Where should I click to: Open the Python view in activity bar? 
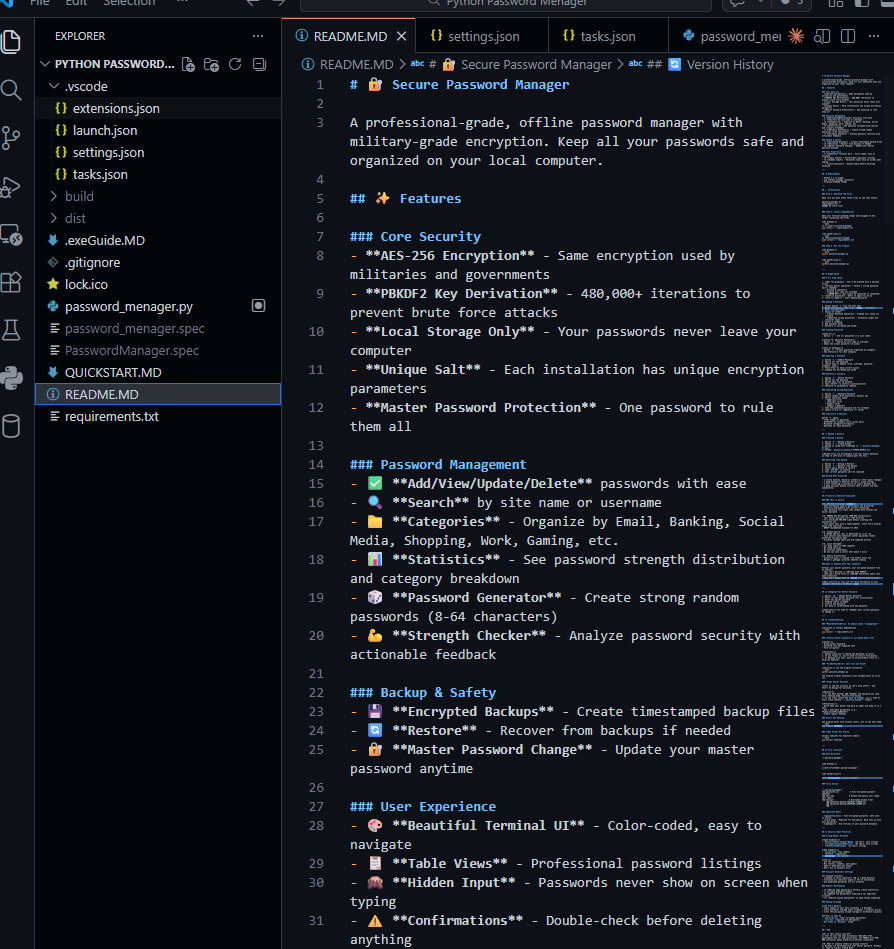click(x=12, y=378)
